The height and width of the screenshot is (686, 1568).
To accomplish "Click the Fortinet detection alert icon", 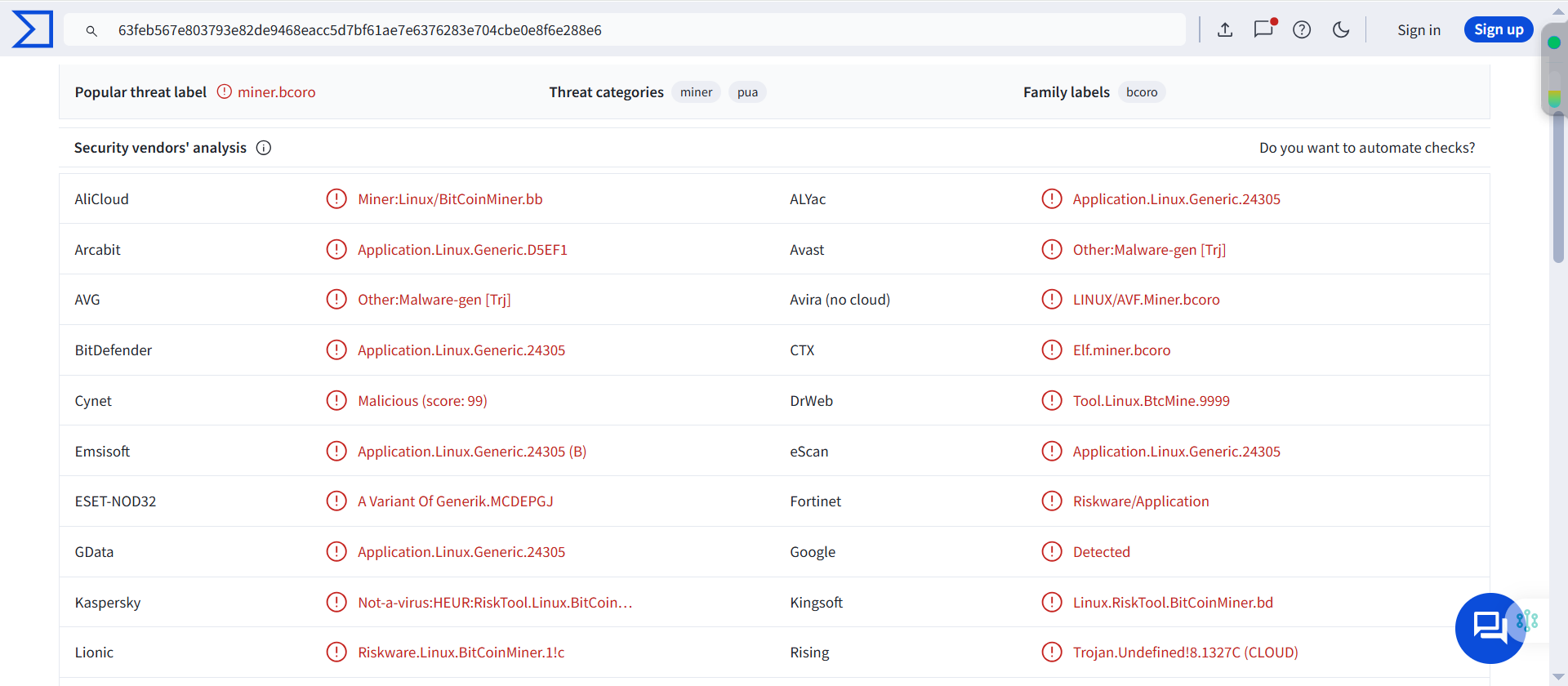I will 1052,501.
